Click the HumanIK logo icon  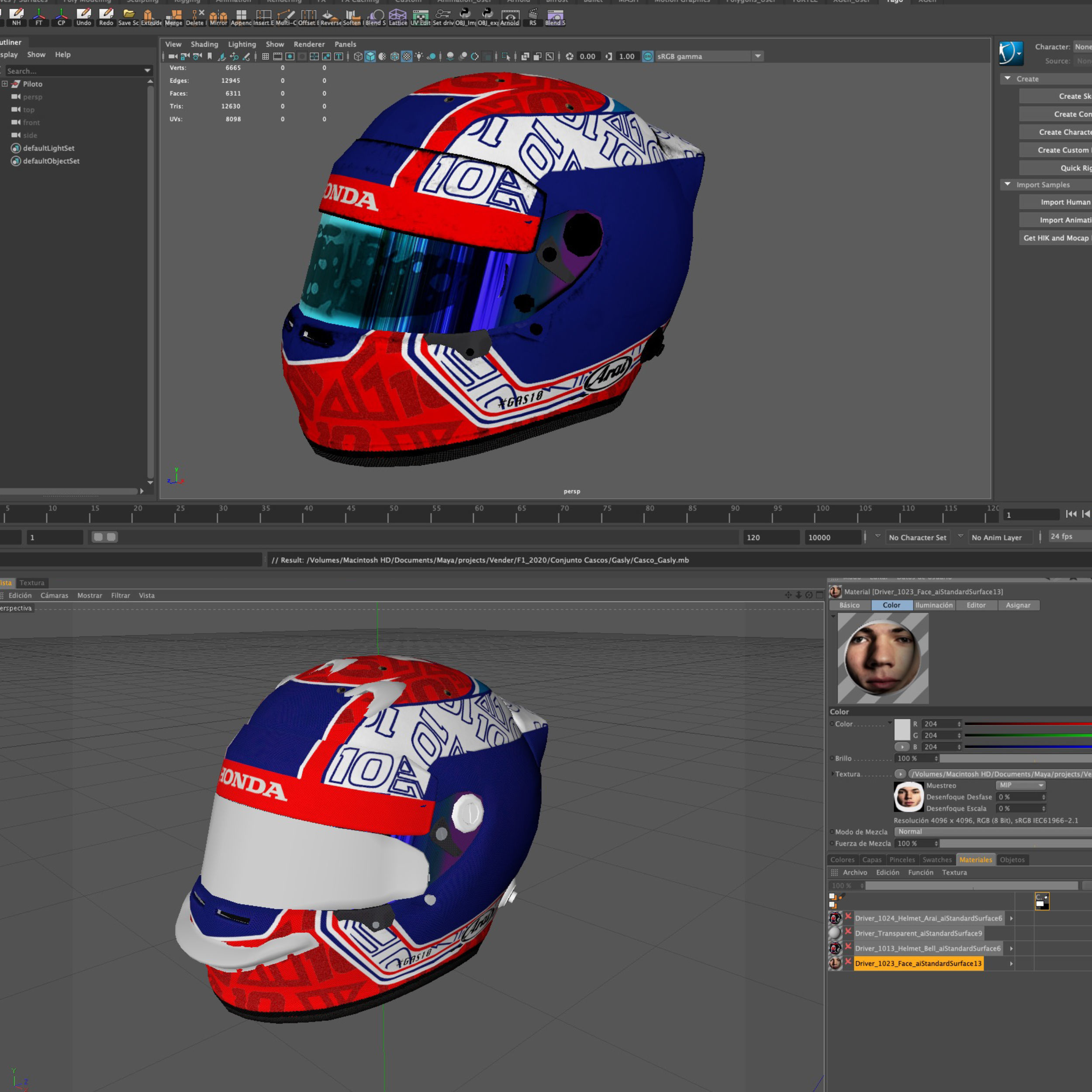[1011, 54]
